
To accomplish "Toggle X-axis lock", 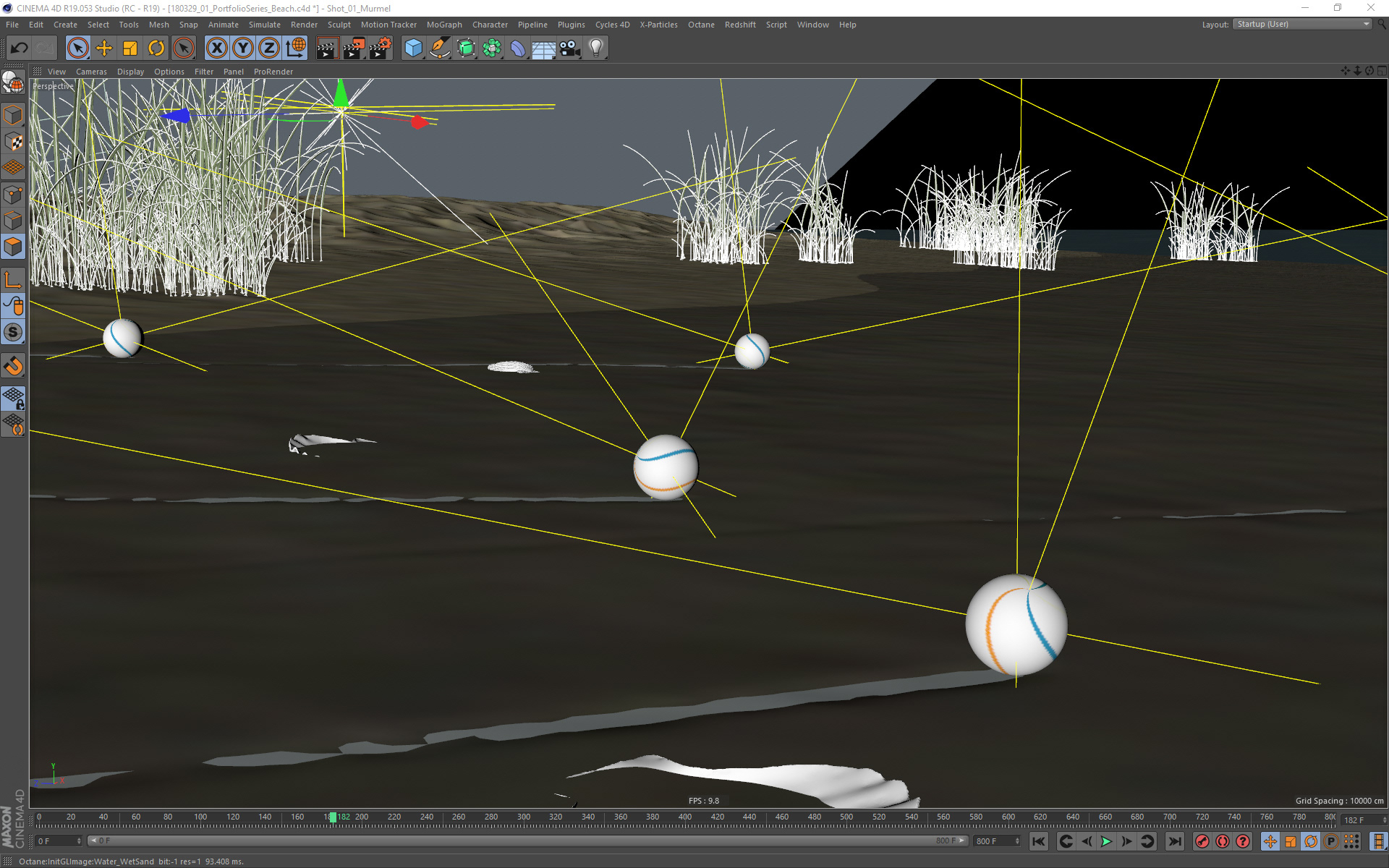I will [216, 48].
